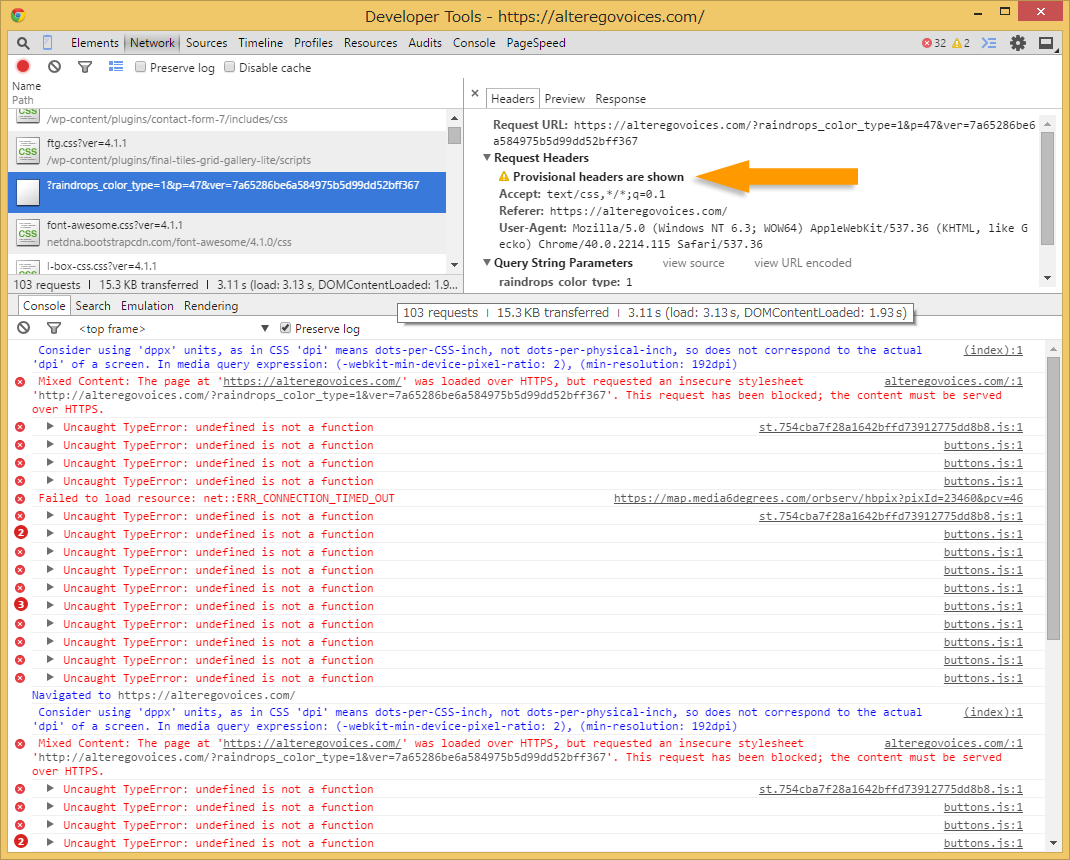
Task: Select the Network panel tab
Action: (152, 43)
